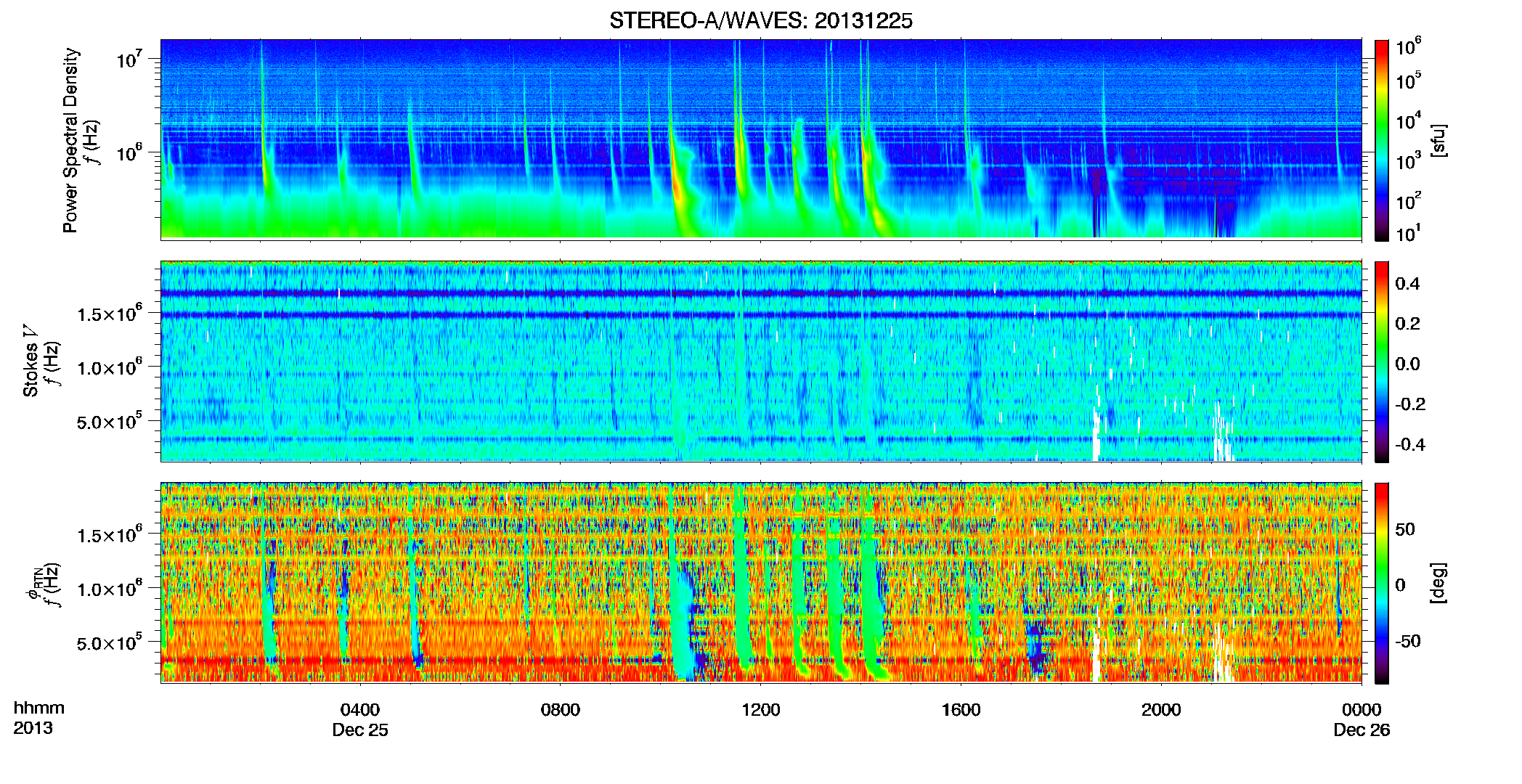
Task: Select the Dec 26 date label
Action: click(1362, 730)
